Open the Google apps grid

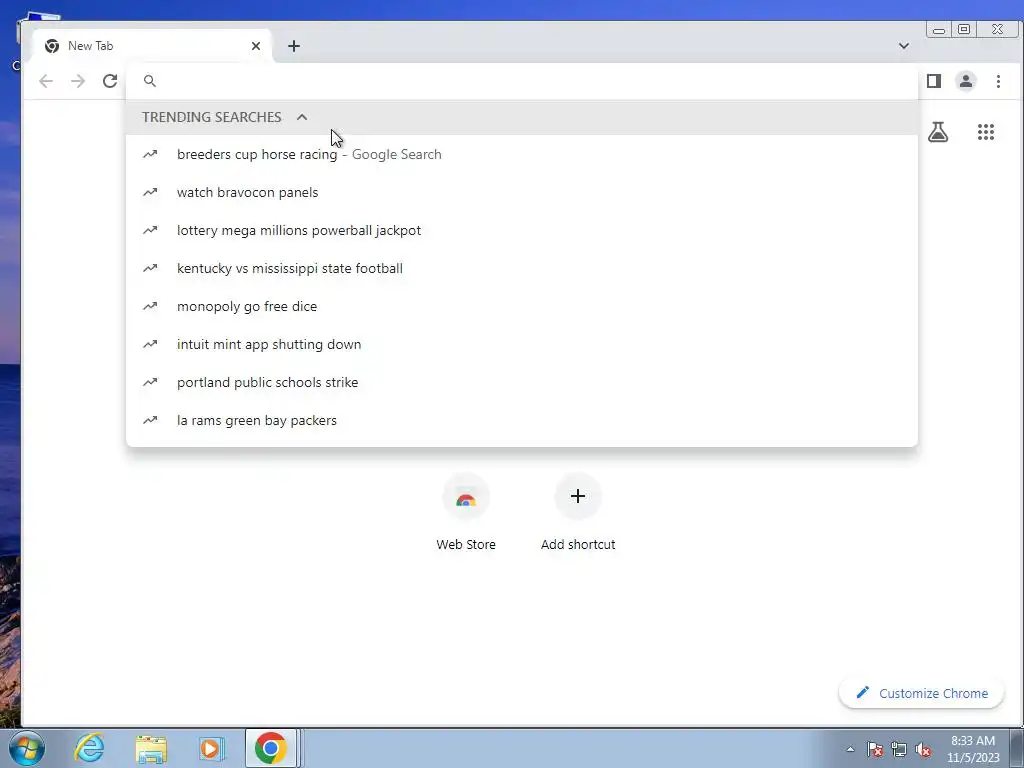point(985,132)
